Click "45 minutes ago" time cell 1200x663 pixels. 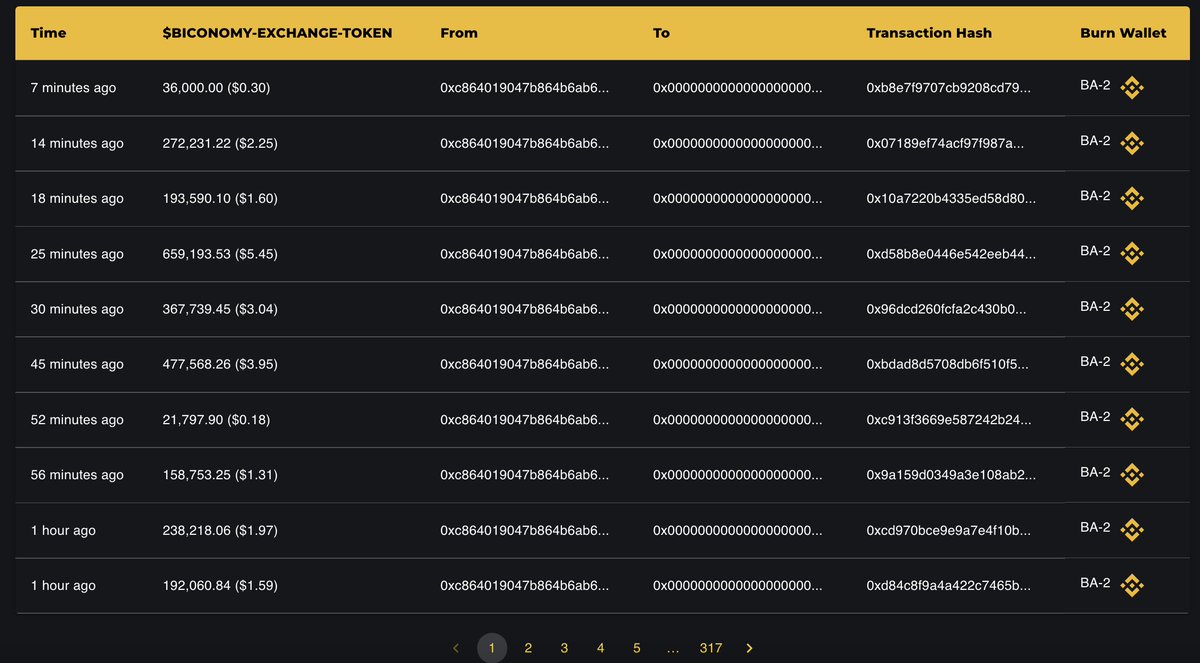click(x=77, y=364)
